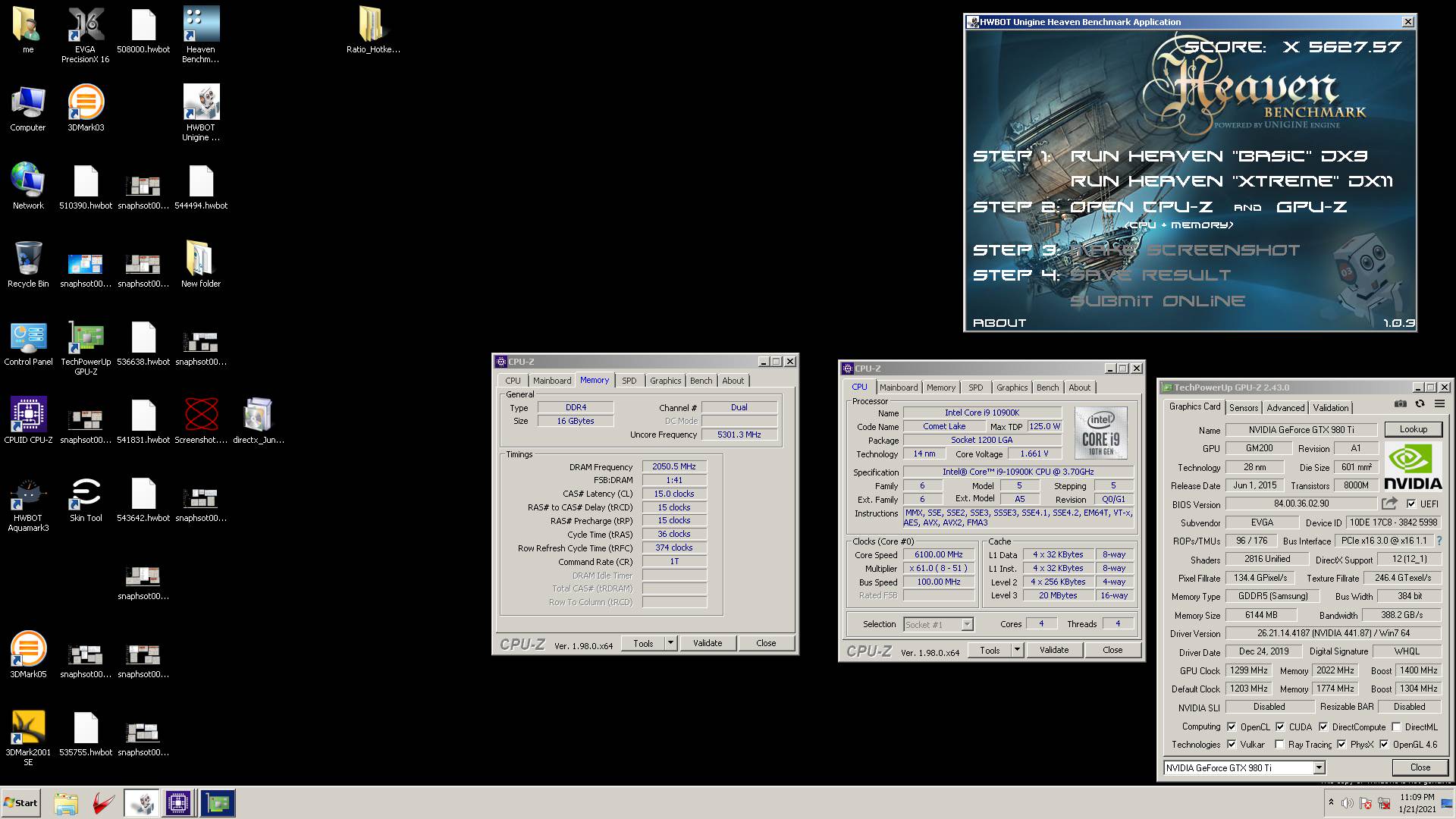Click the NVIDIA logo in GPU-Z

[x=1413, y=466]
